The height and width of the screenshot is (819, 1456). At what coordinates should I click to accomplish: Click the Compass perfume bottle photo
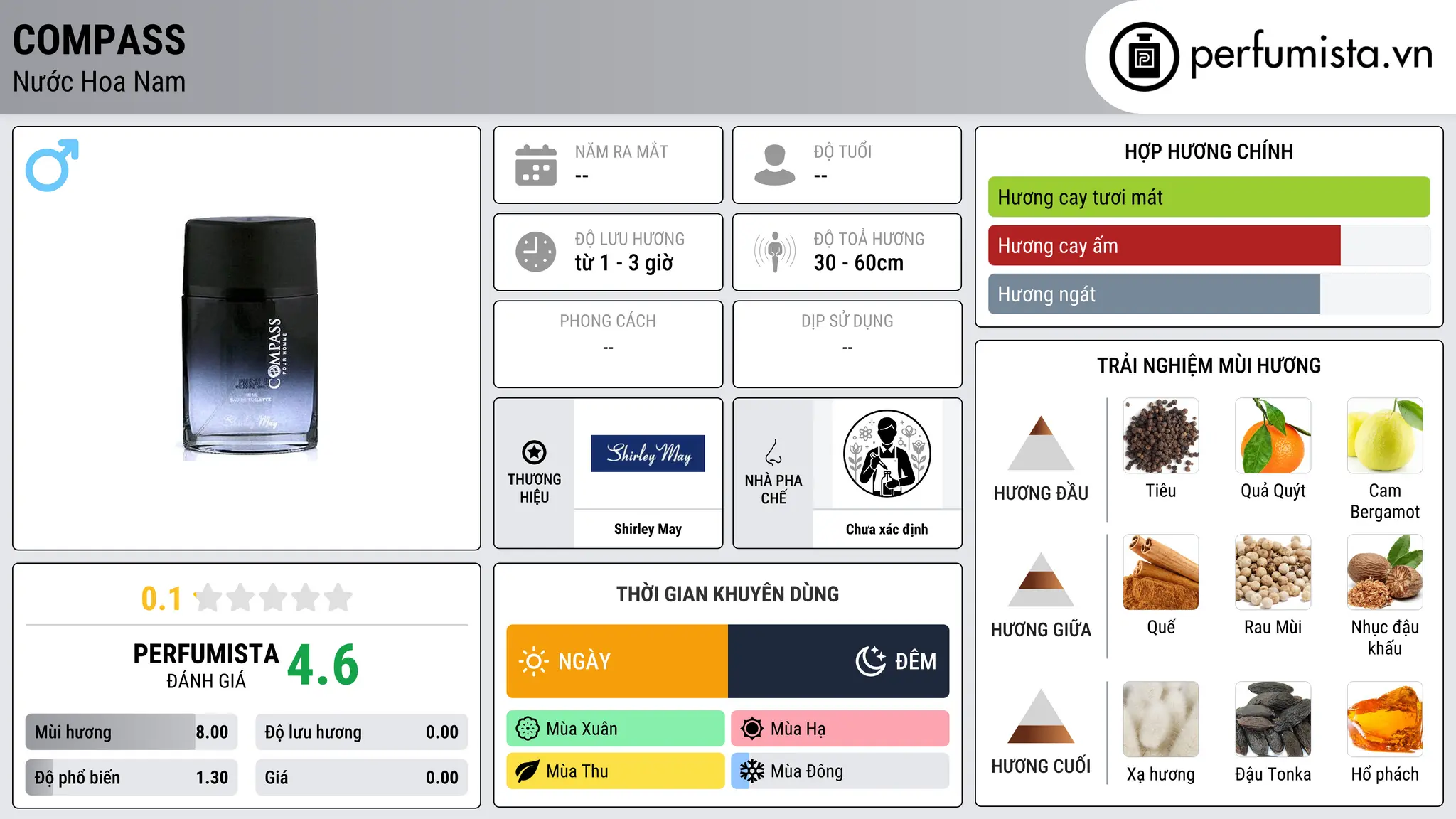(x=250, y=338)
